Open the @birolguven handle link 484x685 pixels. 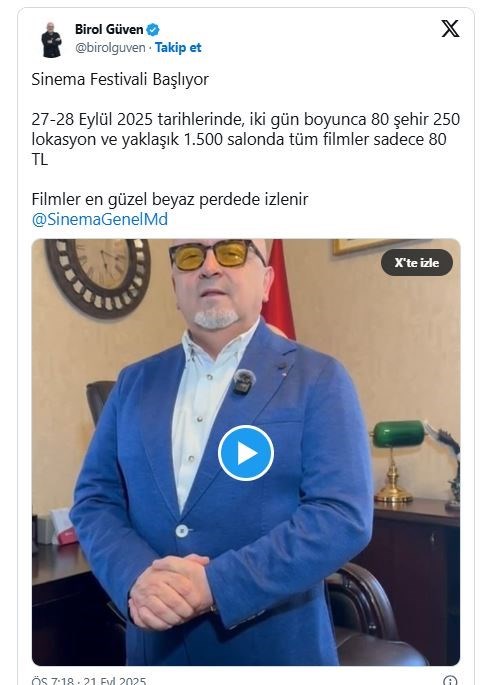110,48
